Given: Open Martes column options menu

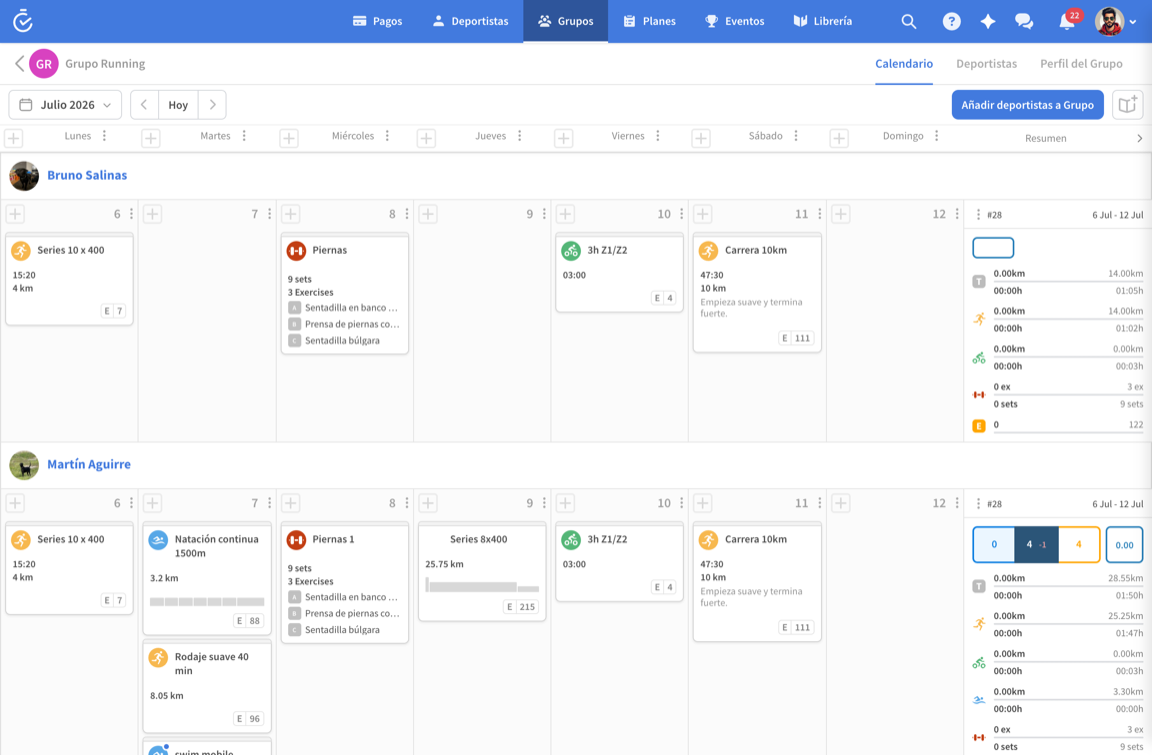Looking at the screenshot, I should pos(244,136).
